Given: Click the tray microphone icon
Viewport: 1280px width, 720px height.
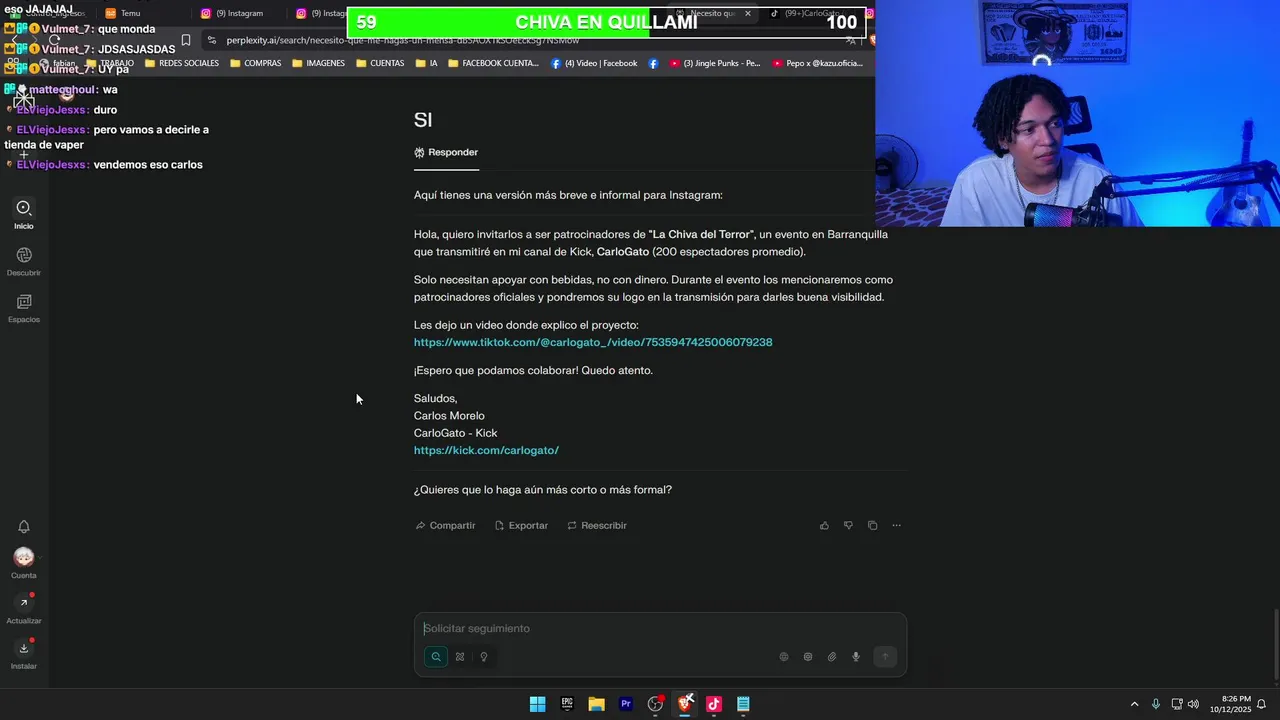Looking at the screenshot, I should point(1156,705).
